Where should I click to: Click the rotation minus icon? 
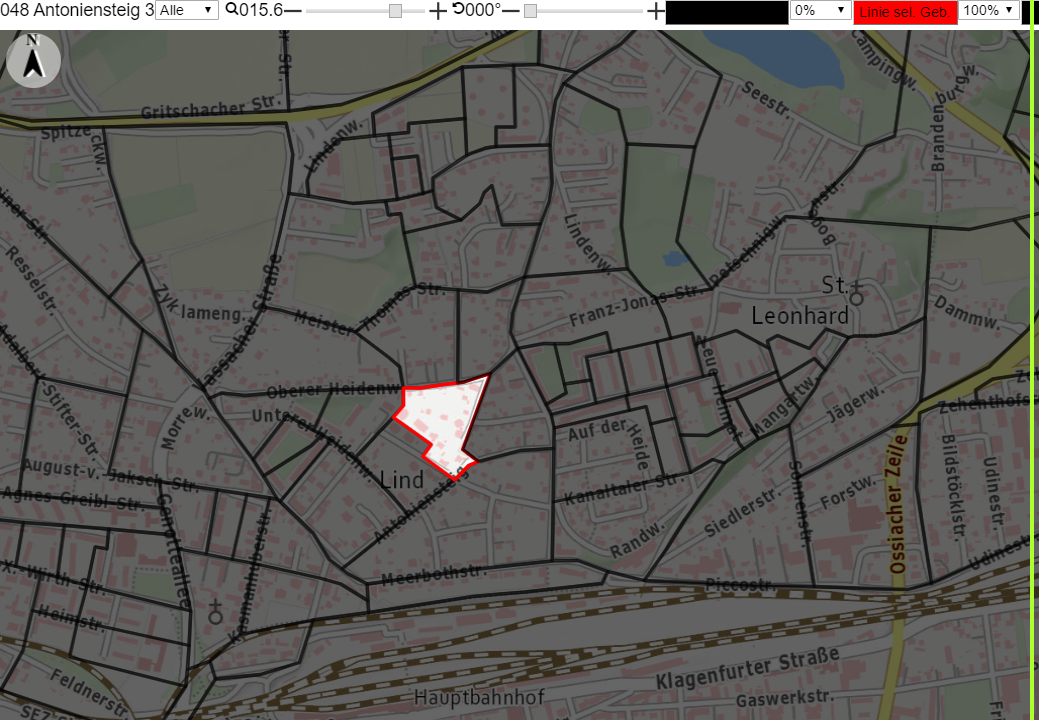click(511, 11)
